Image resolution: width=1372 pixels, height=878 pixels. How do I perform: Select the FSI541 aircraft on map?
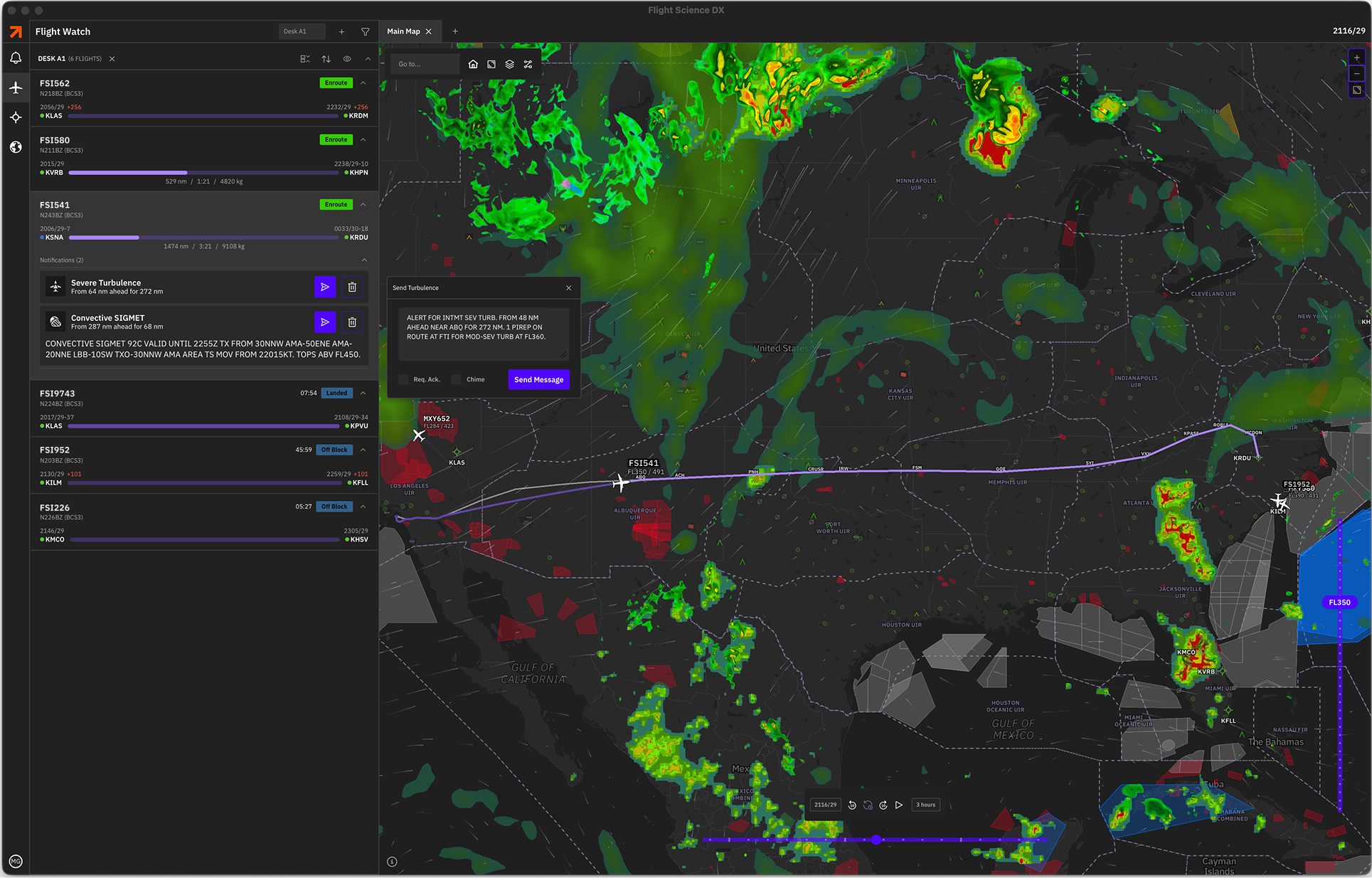(x=620, y=483)
